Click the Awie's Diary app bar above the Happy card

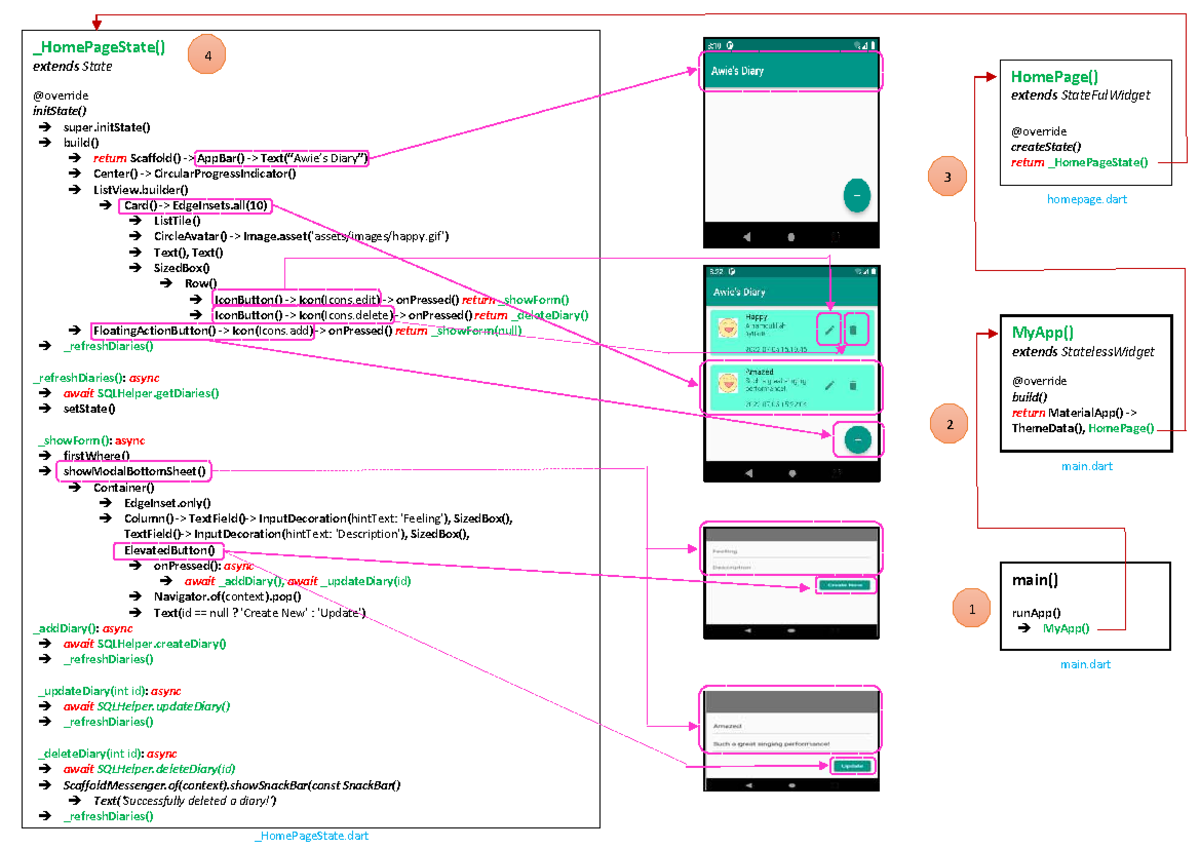pyautogui.click(x=791, y=291)
